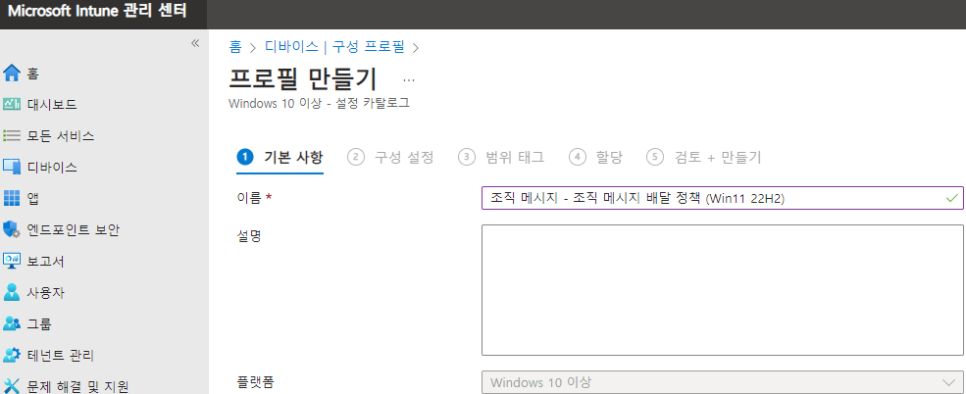The height and width of the screenshot is (394, 966).
Task: Open 엔드포인트 보안 in the sidebar
Action: pos(73,230)
